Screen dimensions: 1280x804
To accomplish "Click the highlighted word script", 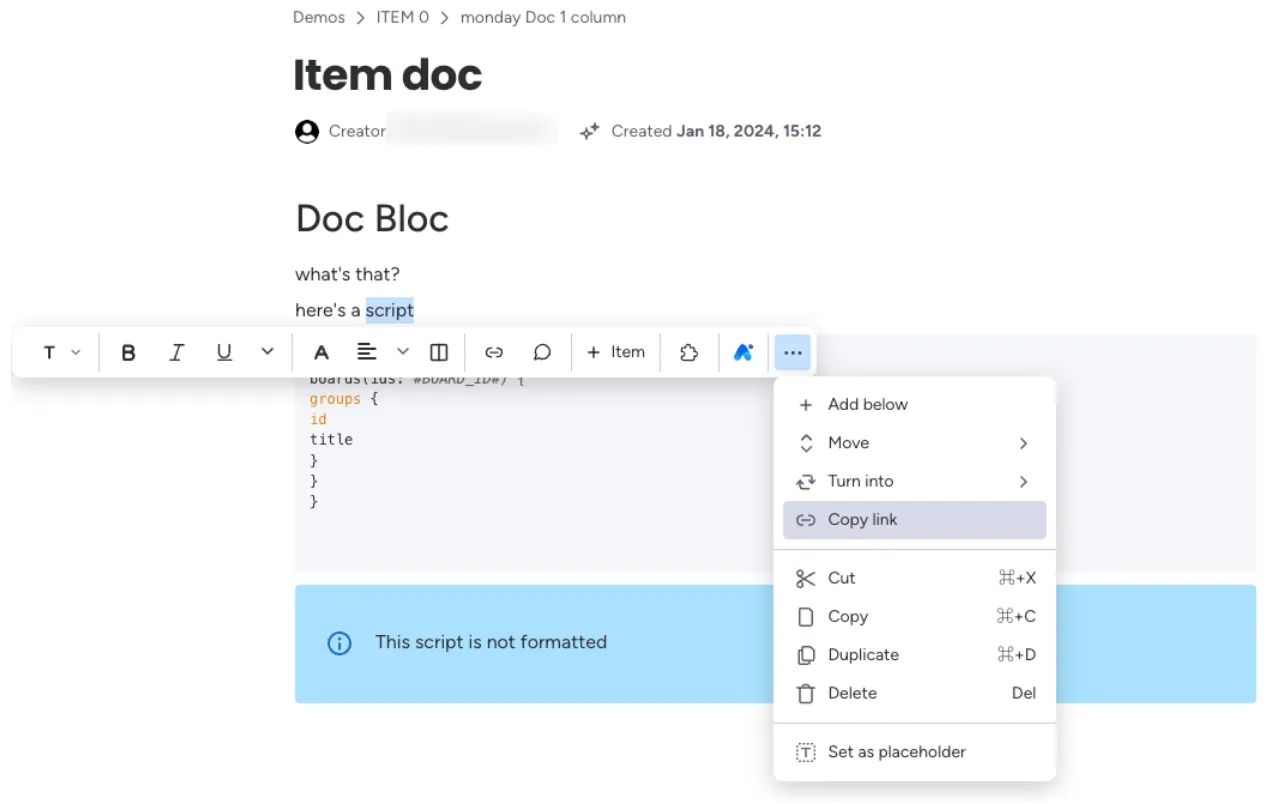I will tap(390, 310).
